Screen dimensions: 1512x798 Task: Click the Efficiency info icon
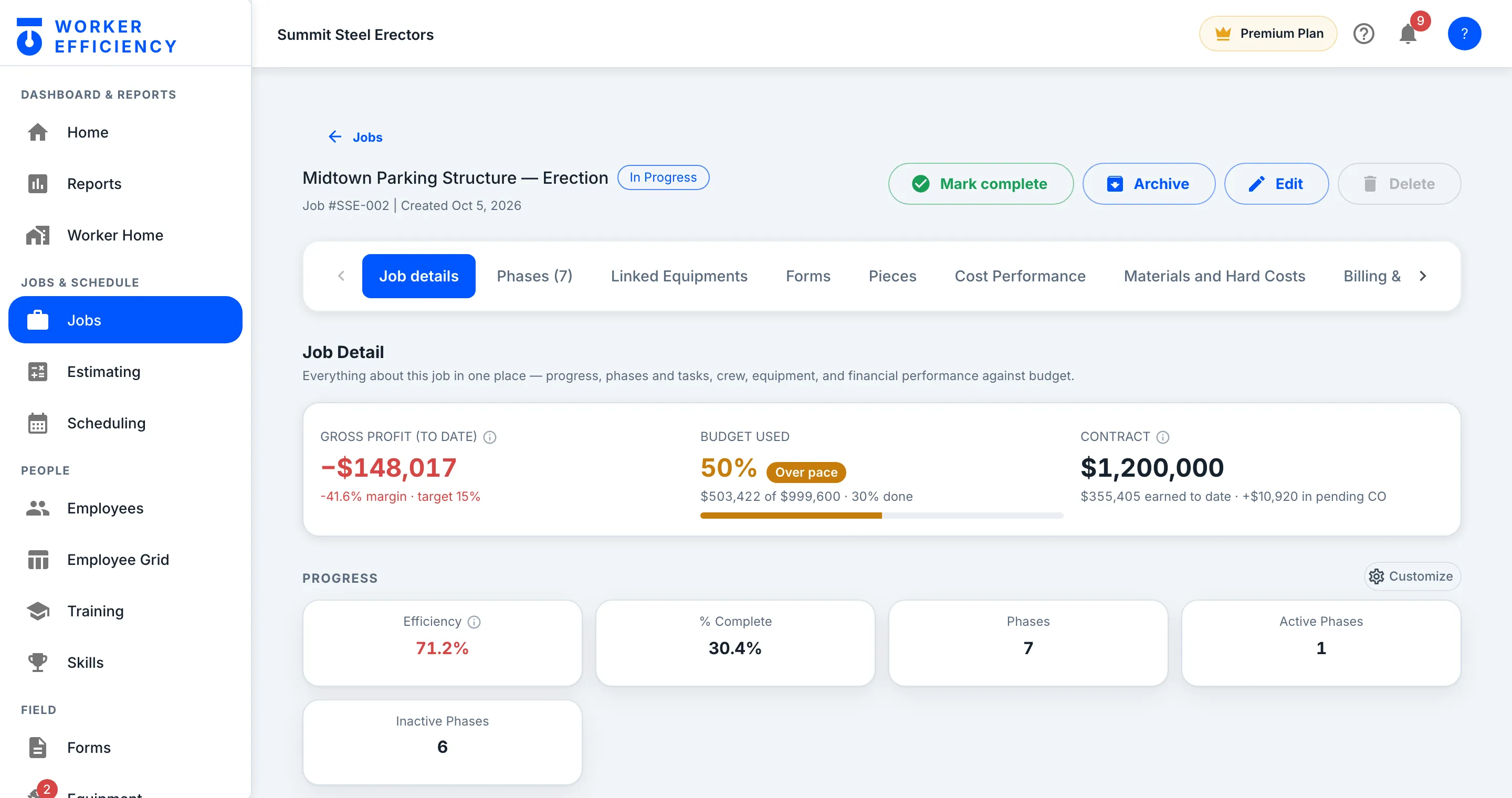click(474, 622)
